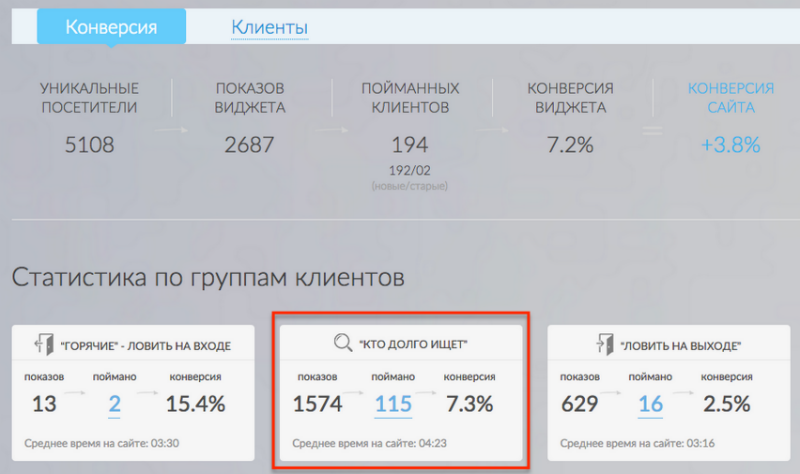Screen dimensions: 800x474
Task: Click the ПОЙМАННЫХ КЛИЕНТОВ label
Action: click(410, 98)
